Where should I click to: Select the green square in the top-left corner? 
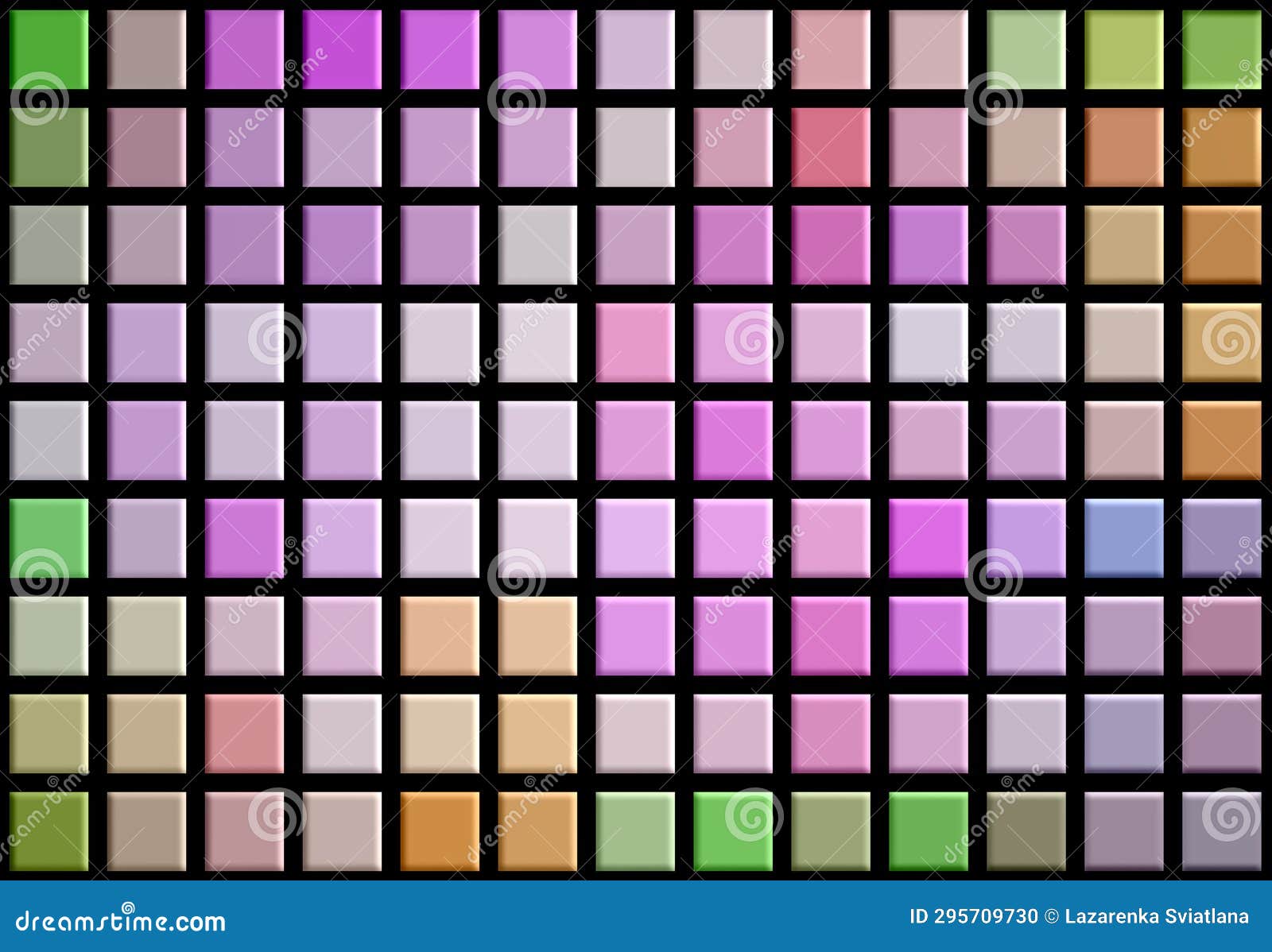48,49
